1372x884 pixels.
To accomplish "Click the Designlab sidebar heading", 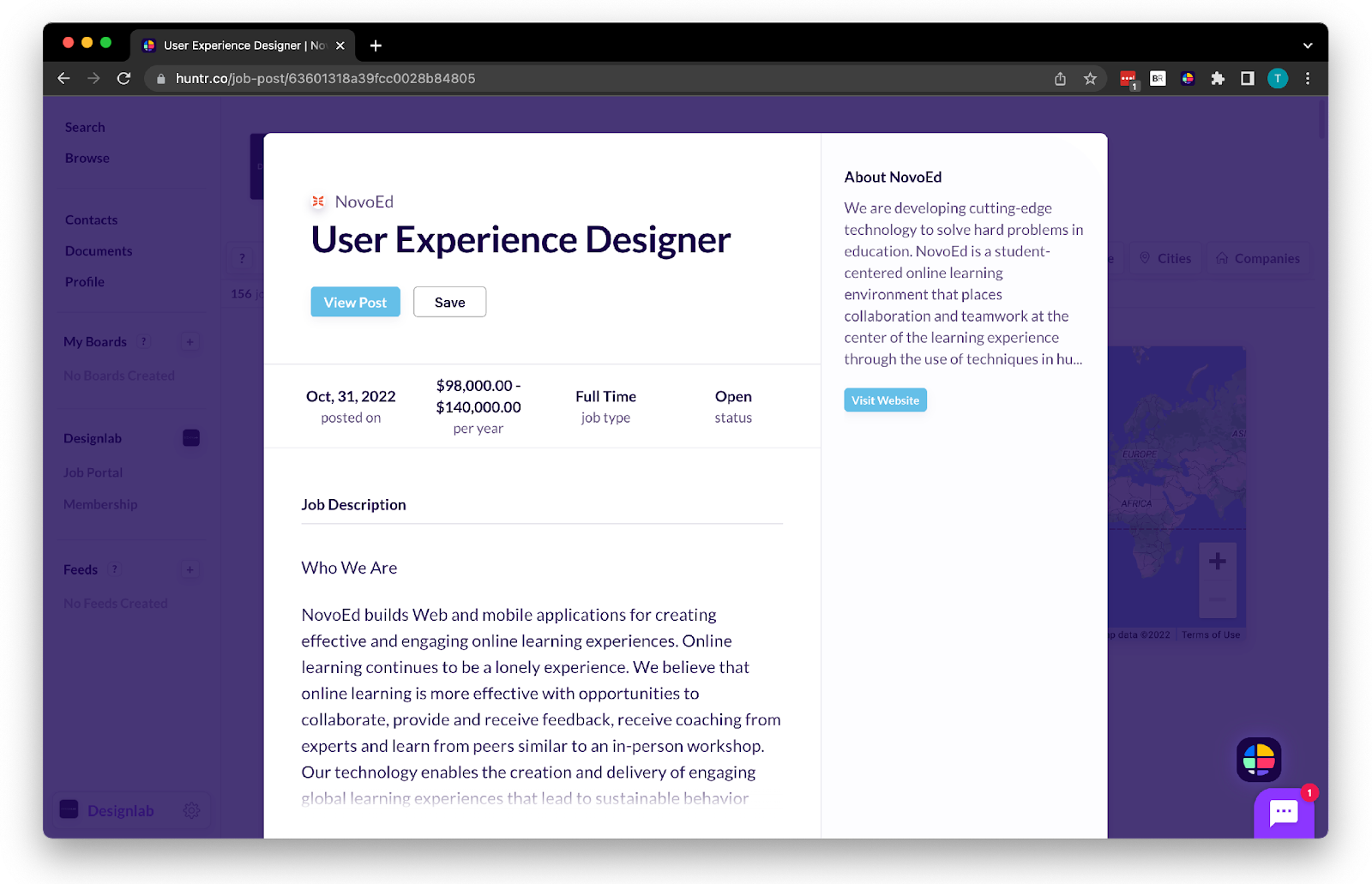I will click(x=93, y=438).
